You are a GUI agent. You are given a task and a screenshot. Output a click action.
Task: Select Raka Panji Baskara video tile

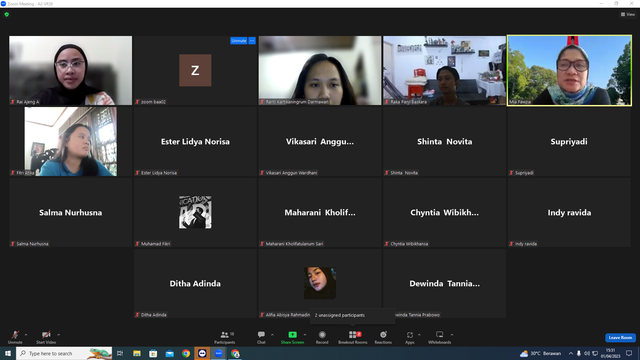pos(444,70)
